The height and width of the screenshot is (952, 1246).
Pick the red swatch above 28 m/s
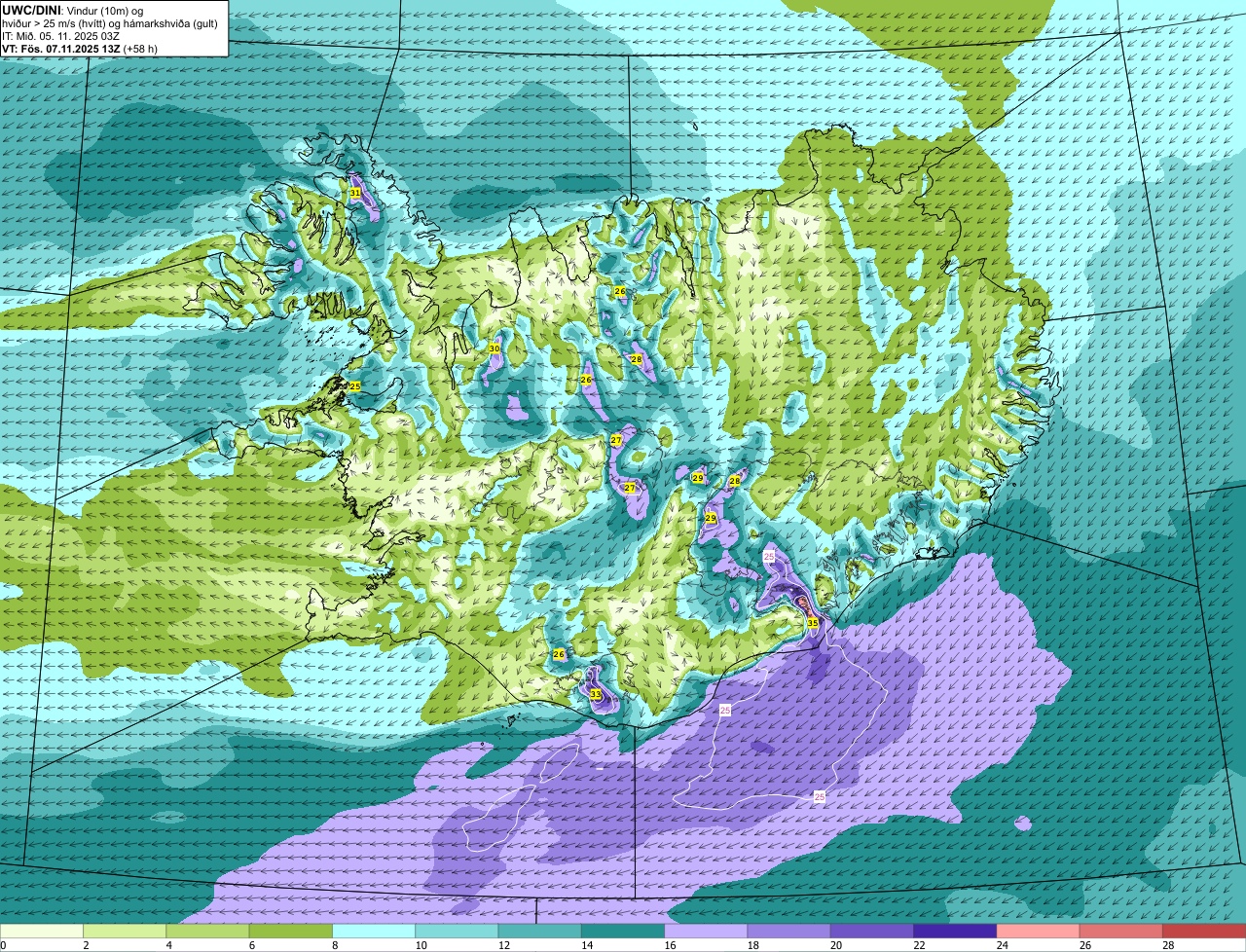pyautogui.click(x=1204, y=932)
